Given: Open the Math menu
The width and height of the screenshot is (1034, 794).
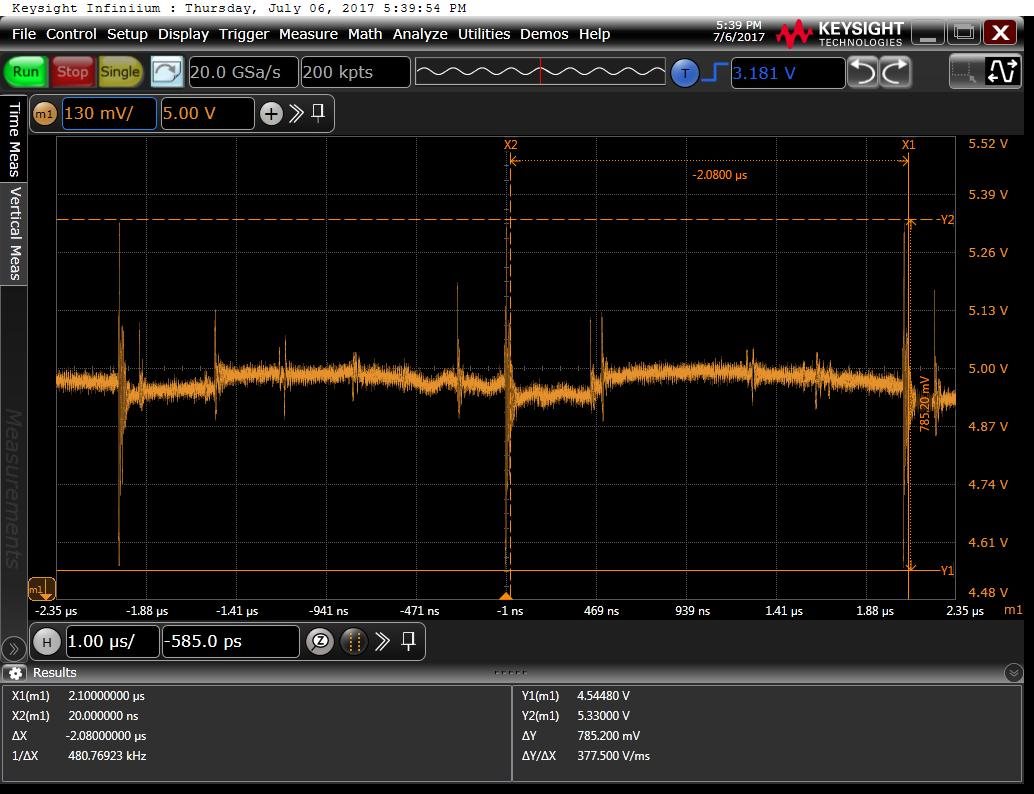Looking at the screenshot, I should [365, 34].
